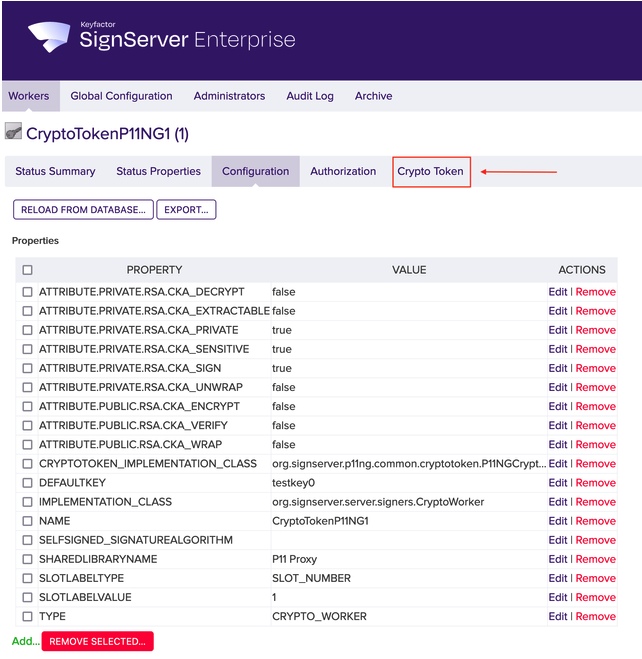Switch to the Status Summary tab
This screenshot has width=642, height=659.
tap(55, 171)
